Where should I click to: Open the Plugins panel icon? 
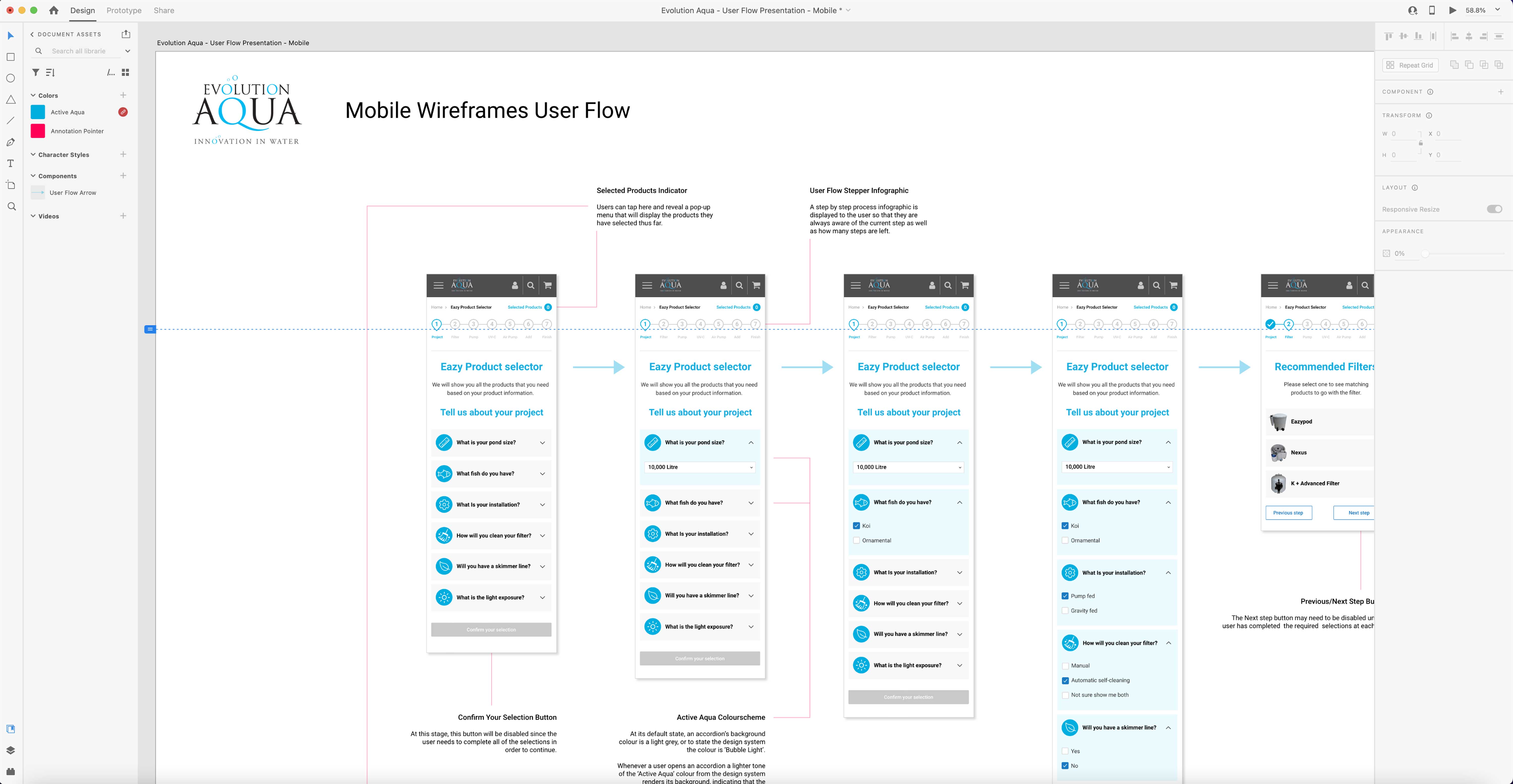pos(11,771)
